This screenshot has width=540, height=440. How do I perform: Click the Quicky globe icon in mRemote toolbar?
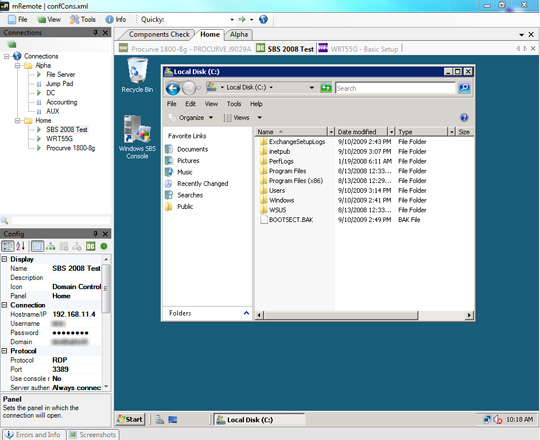(263, 19)
